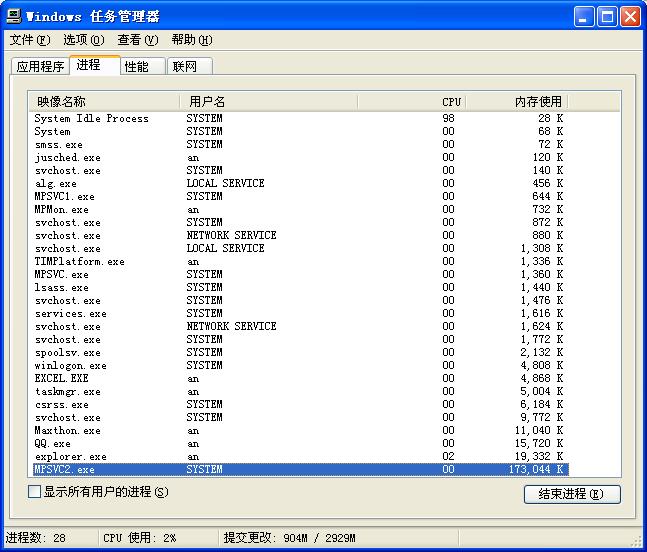The height and width of the screenshot is (552, 647).
Task: Close the Task Manager window
Action: click(x=631, y=17)
